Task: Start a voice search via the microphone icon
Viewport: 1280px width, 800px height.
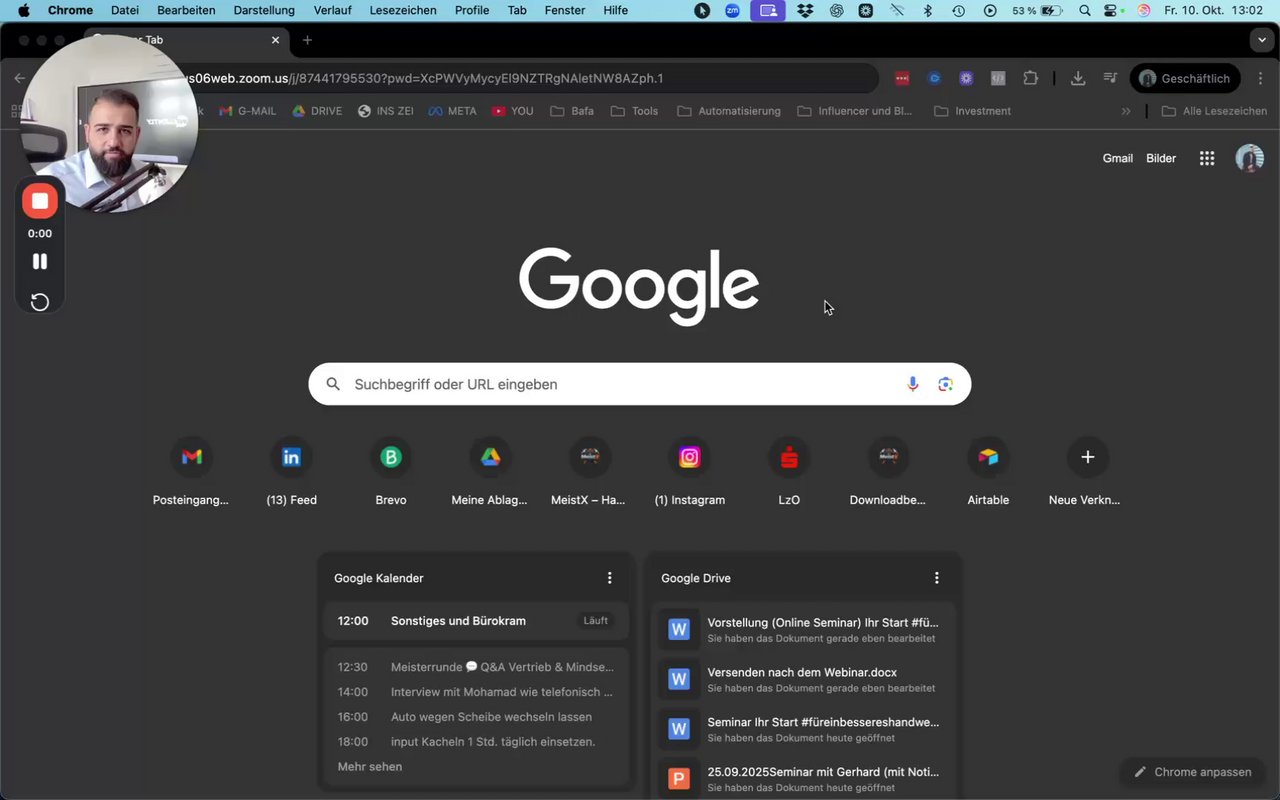Action: click(x=912, y=384)
